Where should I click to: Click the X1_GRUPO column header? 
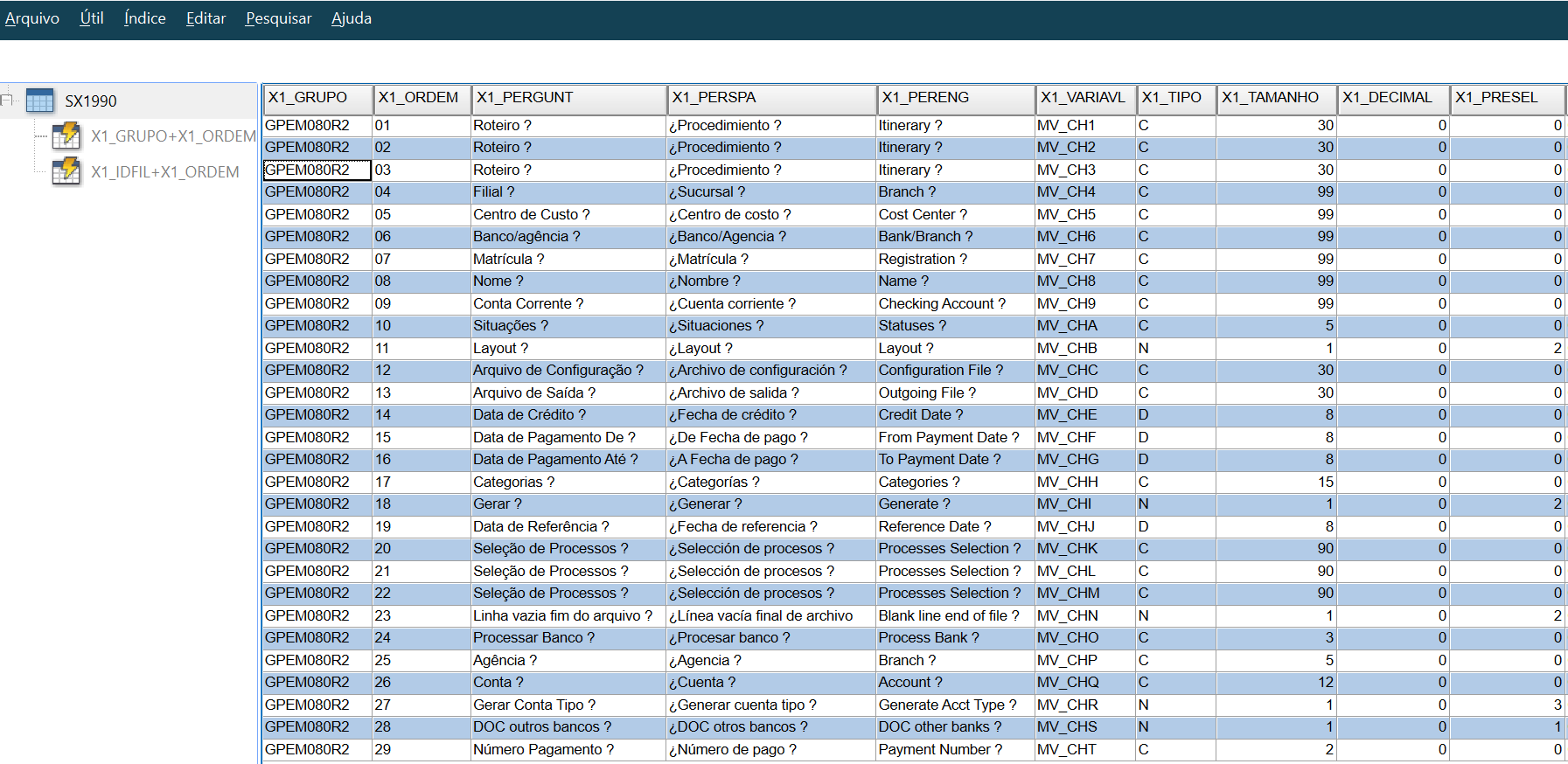tap(317, 99)
